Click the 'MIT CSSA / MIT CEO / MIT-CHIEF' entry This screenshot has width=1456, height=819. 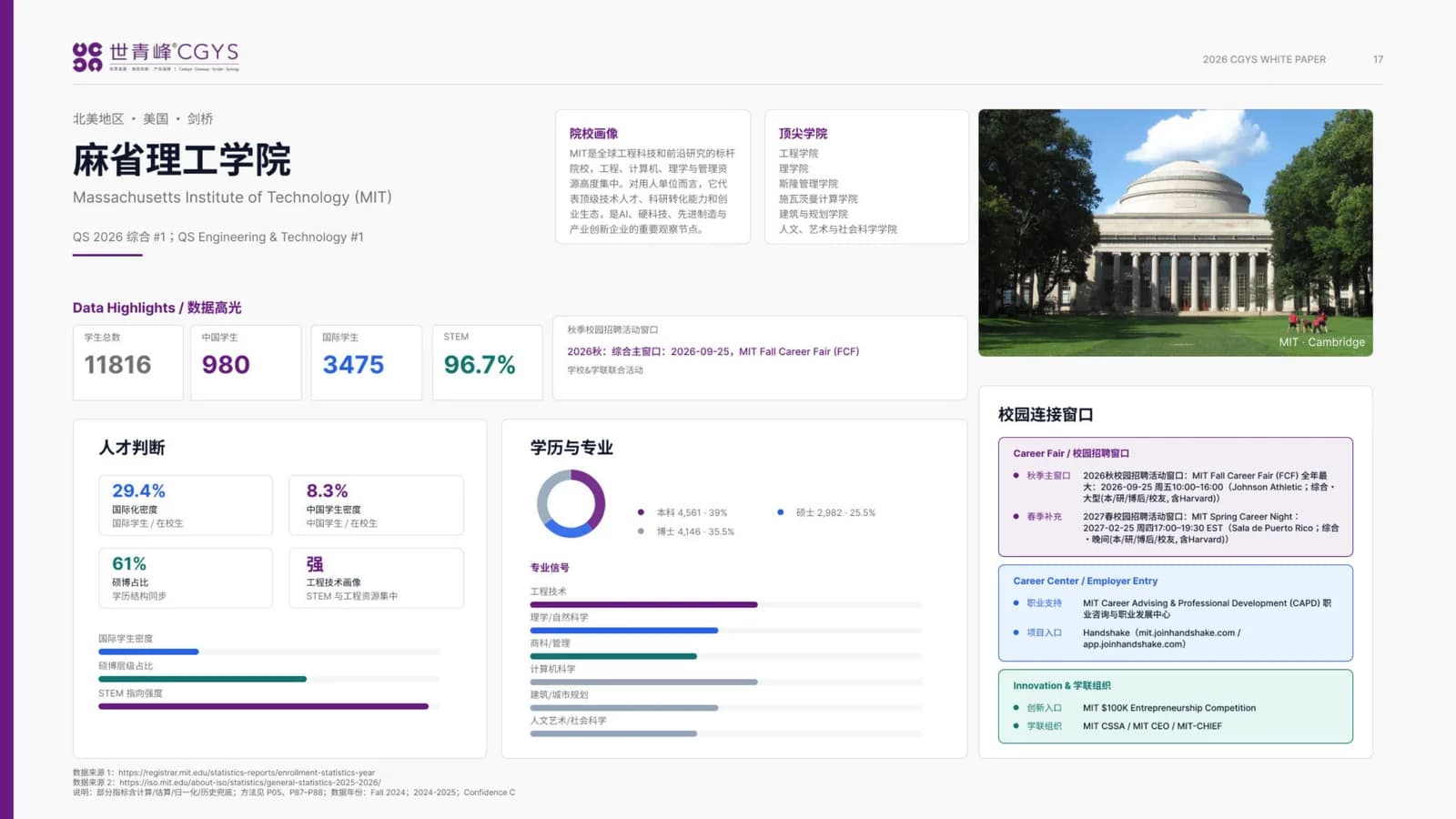1152,726
